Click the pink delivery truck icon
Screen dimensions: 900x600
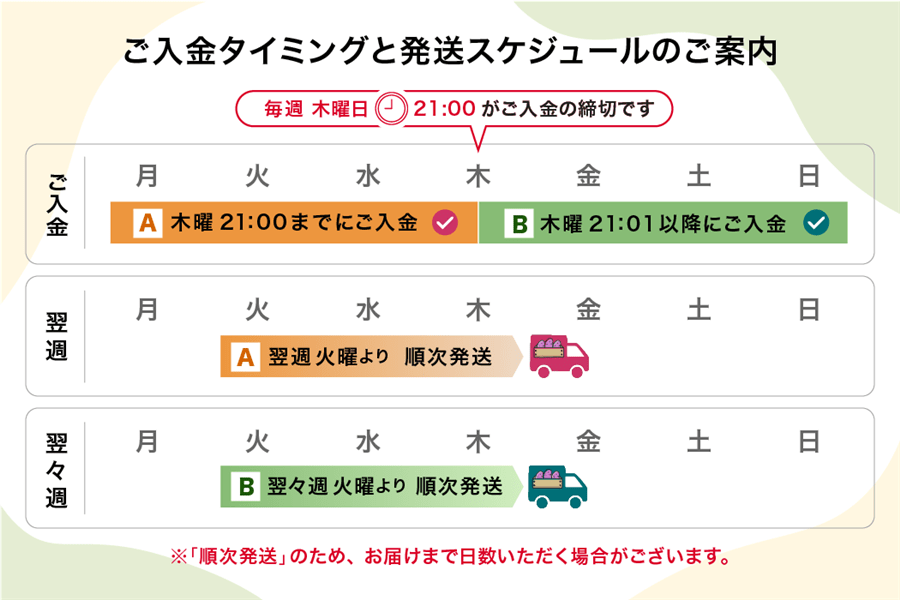[559, 356]
